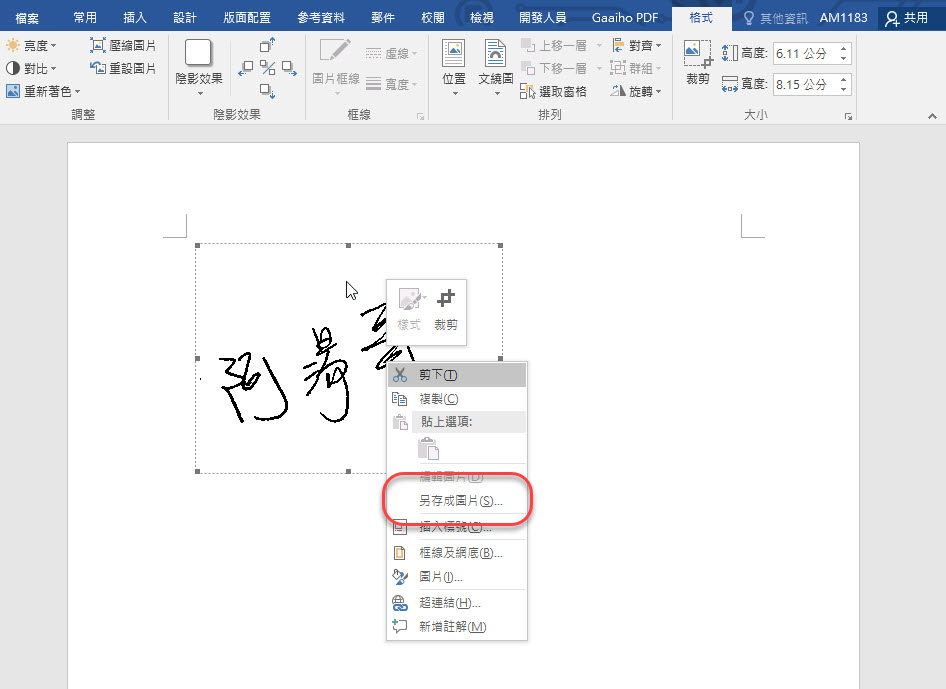The image size is (946, 689).
Task: Open 位置 position dropdown
Action: click(454, 66)
